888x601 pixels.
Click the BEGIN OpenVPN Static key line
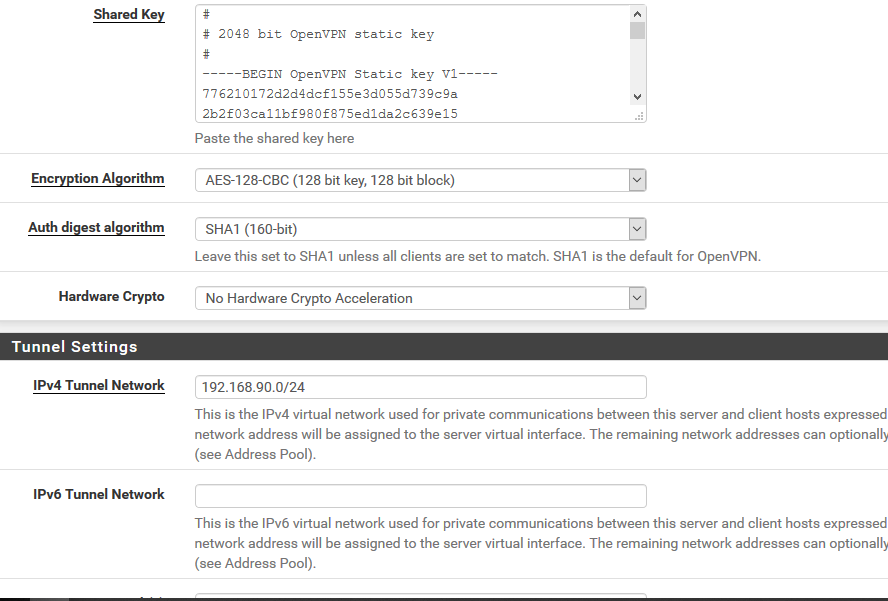350,74
